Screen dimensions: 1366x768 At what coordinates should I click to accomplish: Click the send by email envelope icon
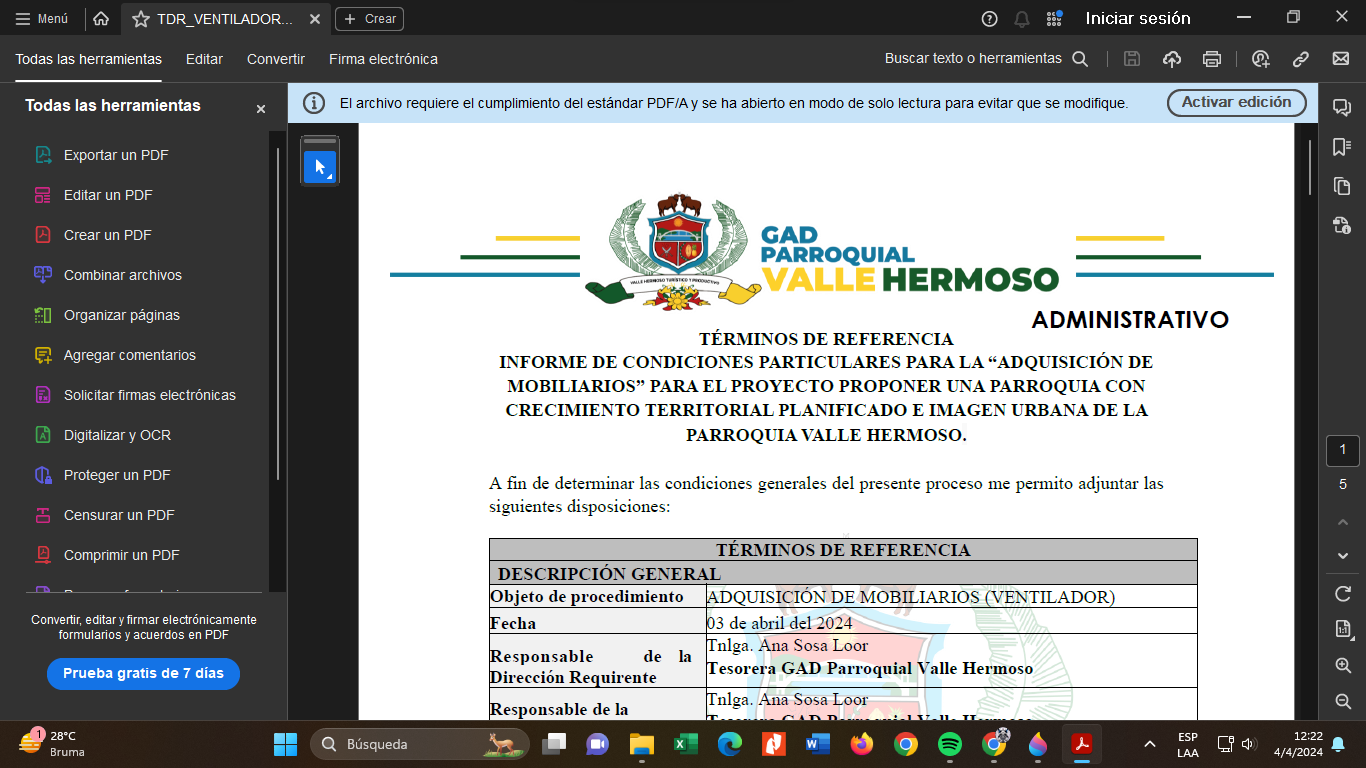[1341, 59]
